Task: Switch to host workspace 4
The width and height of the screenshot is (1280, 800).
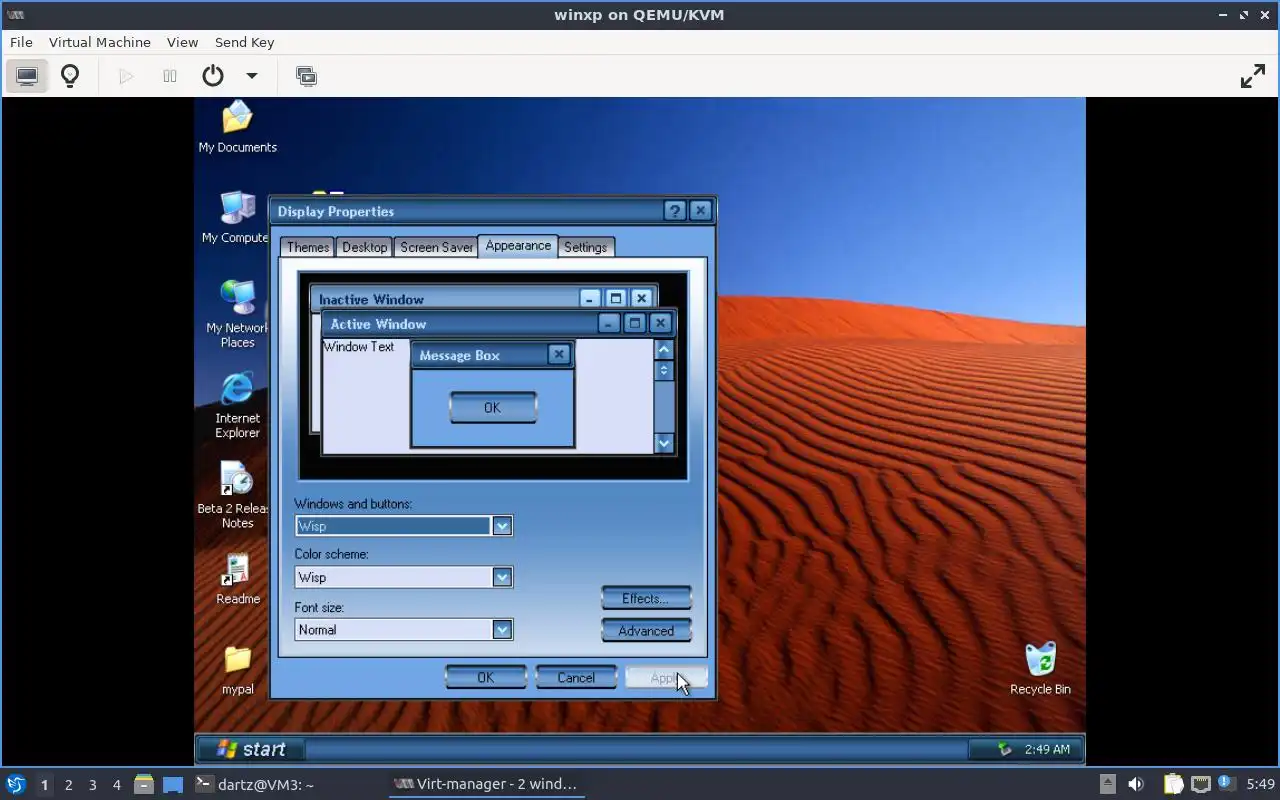Action: click(116, 785)
